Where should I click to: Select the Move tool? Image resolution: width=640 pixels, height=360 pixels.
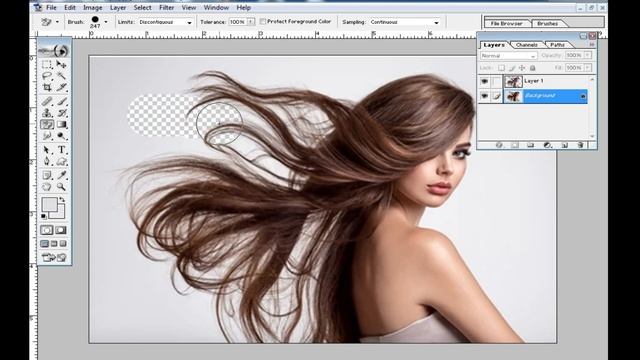(x=61, y=64)
